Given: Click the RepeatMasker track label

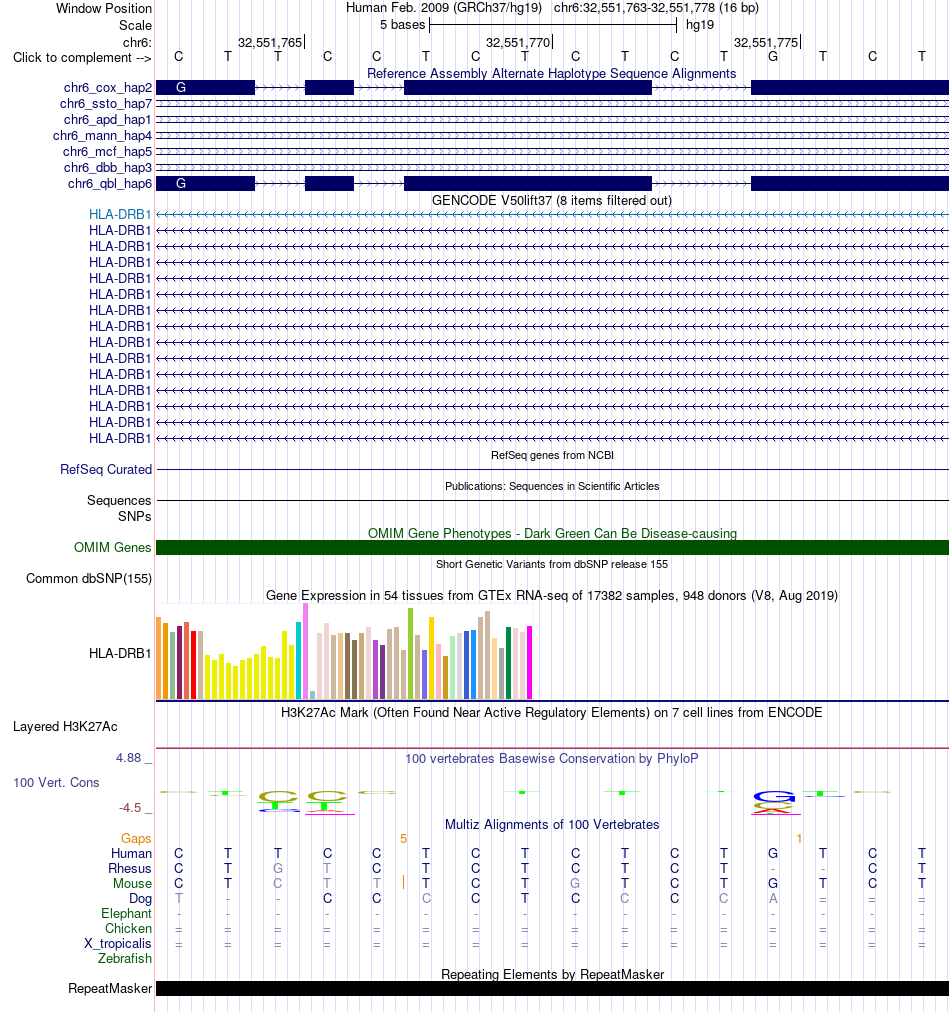Looking at the screenshot, I should coord(110,989).
